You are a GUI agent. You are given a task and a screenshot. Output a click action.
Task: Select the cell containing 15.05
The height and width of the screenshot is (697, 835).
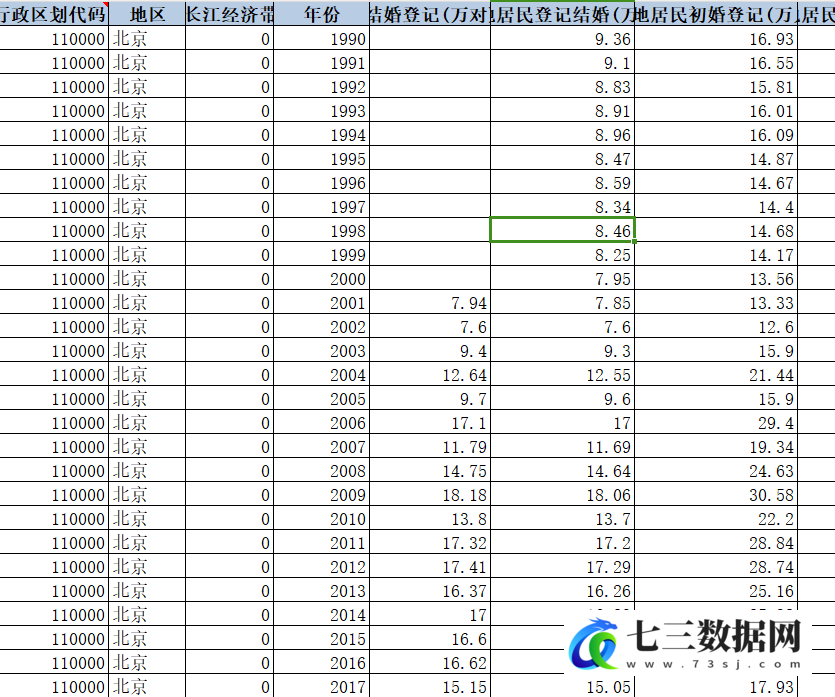point(562,686)
